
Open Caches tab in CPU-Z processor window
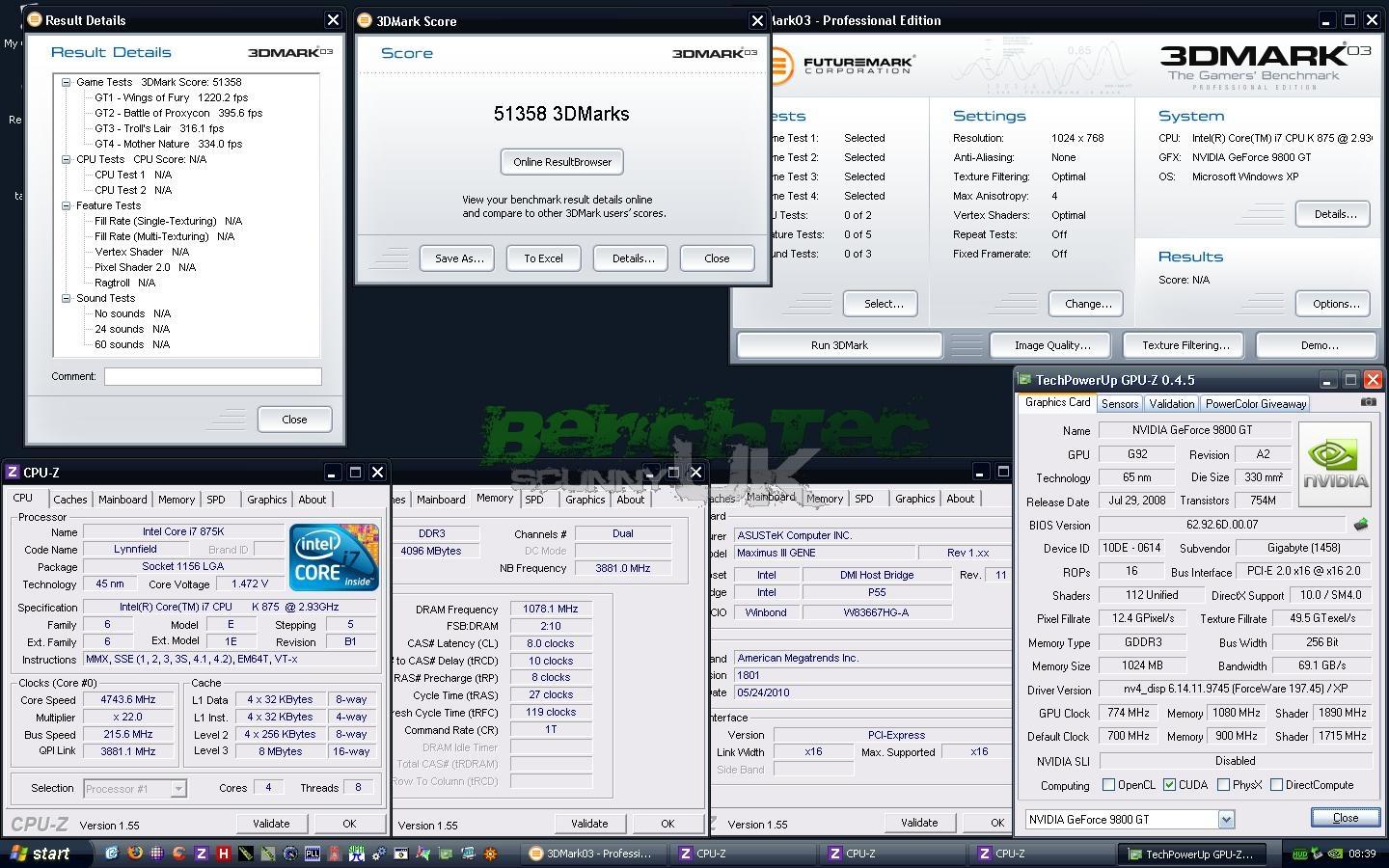coord(69,500)
